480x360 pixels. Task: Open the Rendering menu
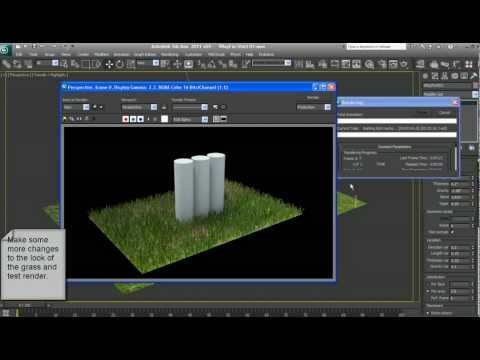point(170,54)
